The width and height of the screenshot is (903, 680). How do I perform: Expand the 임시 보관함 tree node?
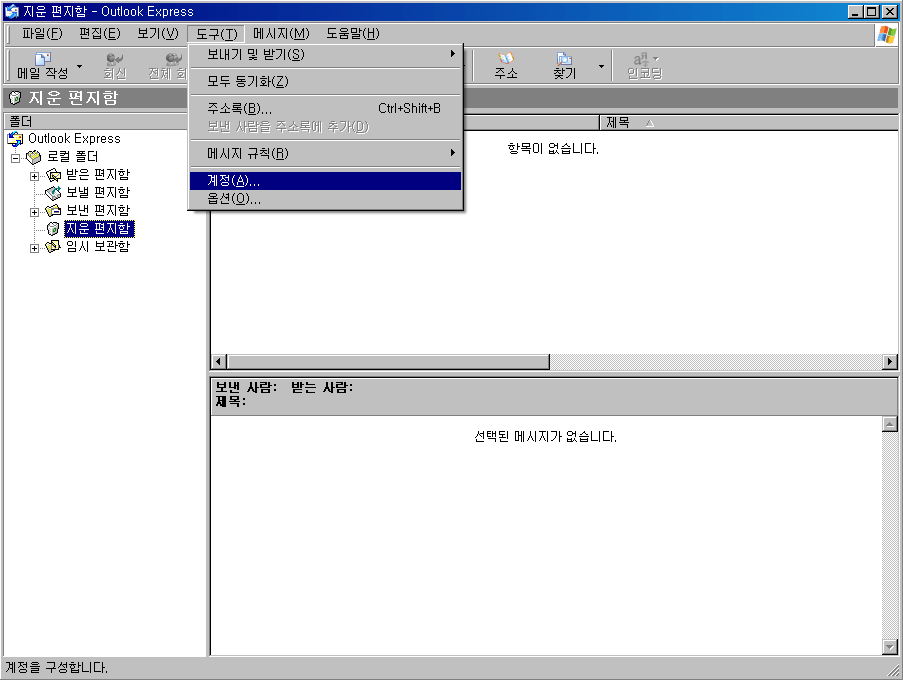point(35,249)
